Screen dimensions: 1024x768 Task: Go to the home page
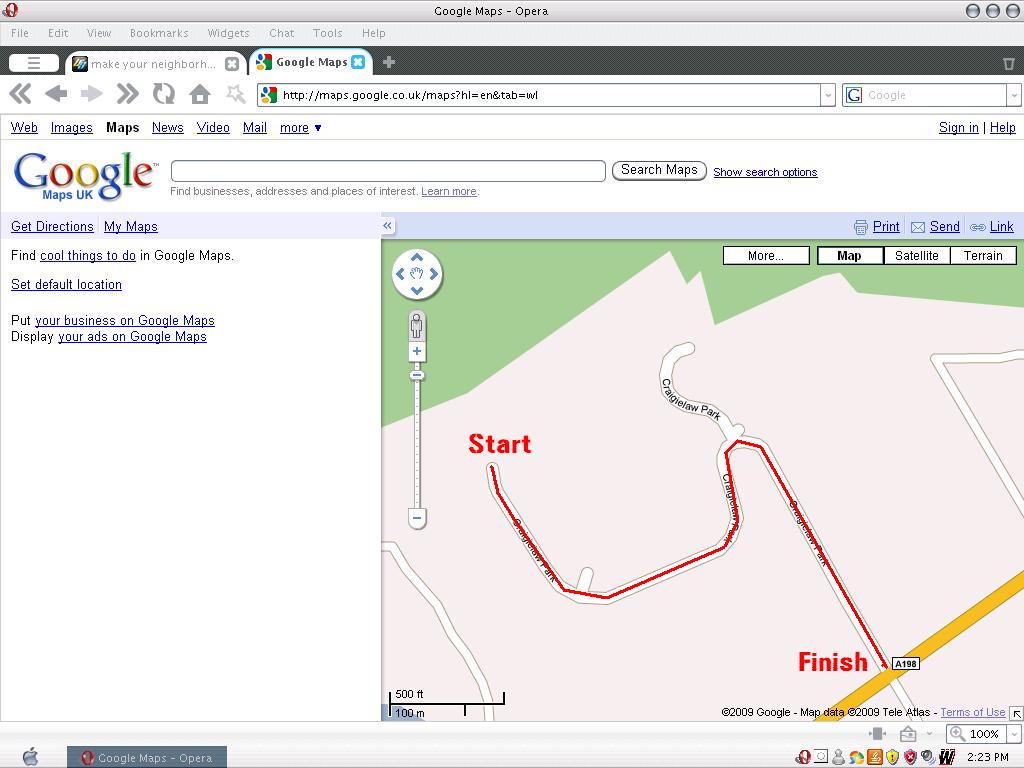(x=200, y=94)
